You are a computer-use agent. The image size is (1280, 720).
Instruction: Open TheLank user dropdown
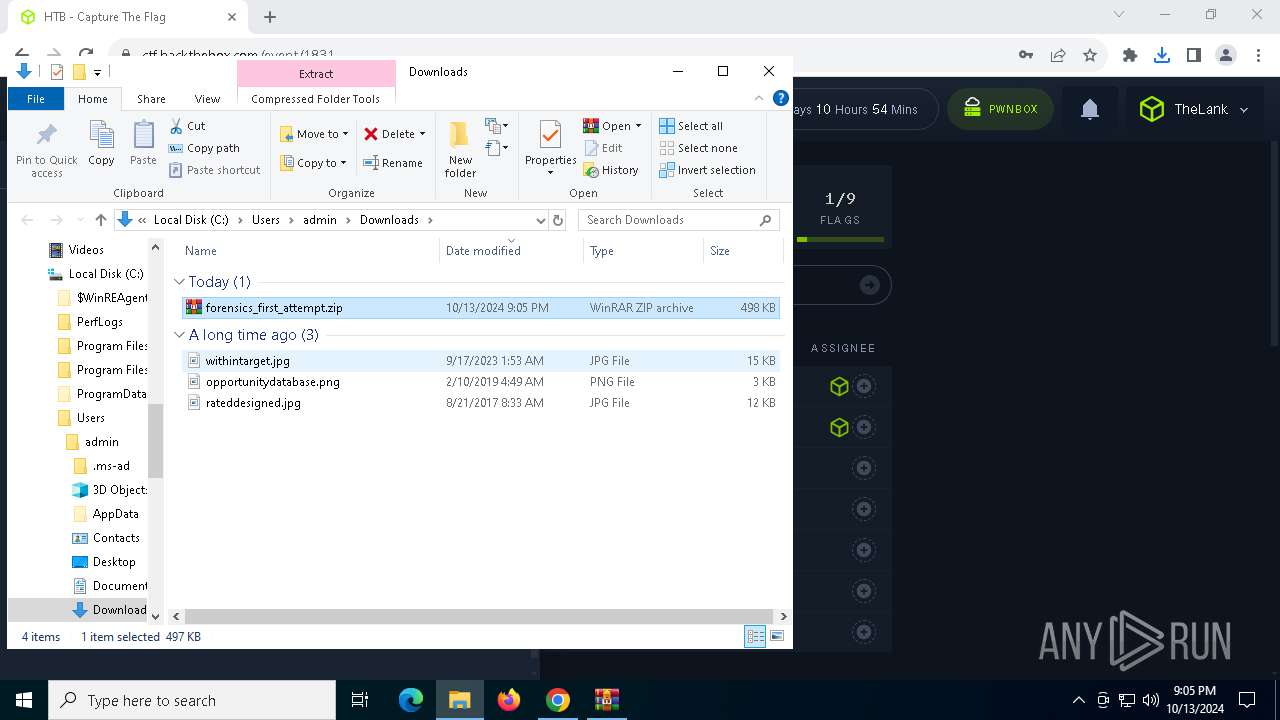(x=1195, y=109)
